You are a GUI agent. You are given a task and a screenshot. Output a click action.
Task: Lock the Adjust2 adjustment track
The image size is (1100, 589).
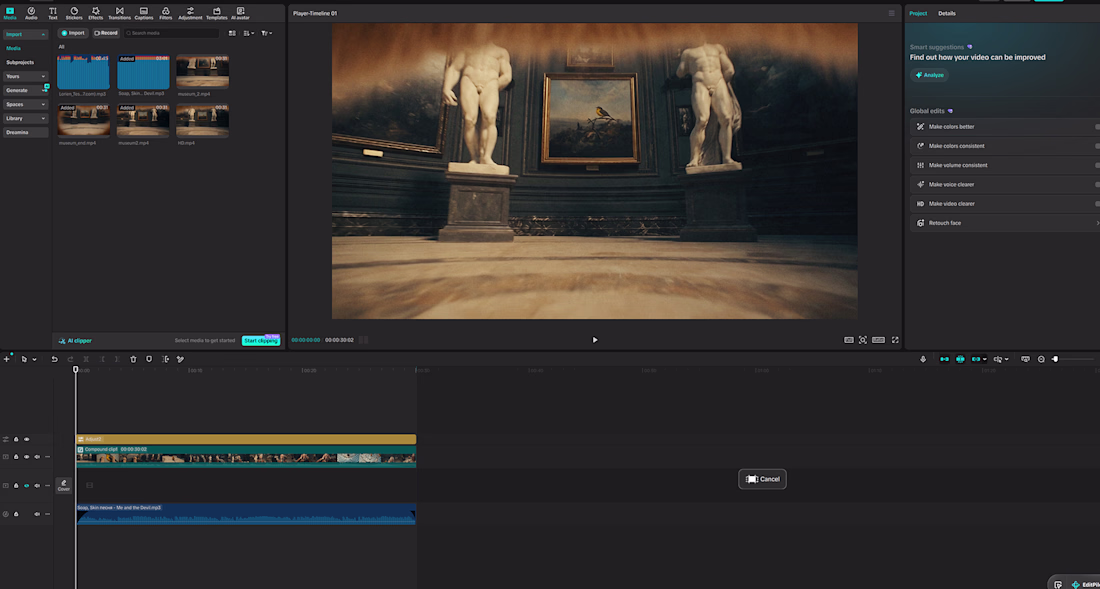pos(16,440)
